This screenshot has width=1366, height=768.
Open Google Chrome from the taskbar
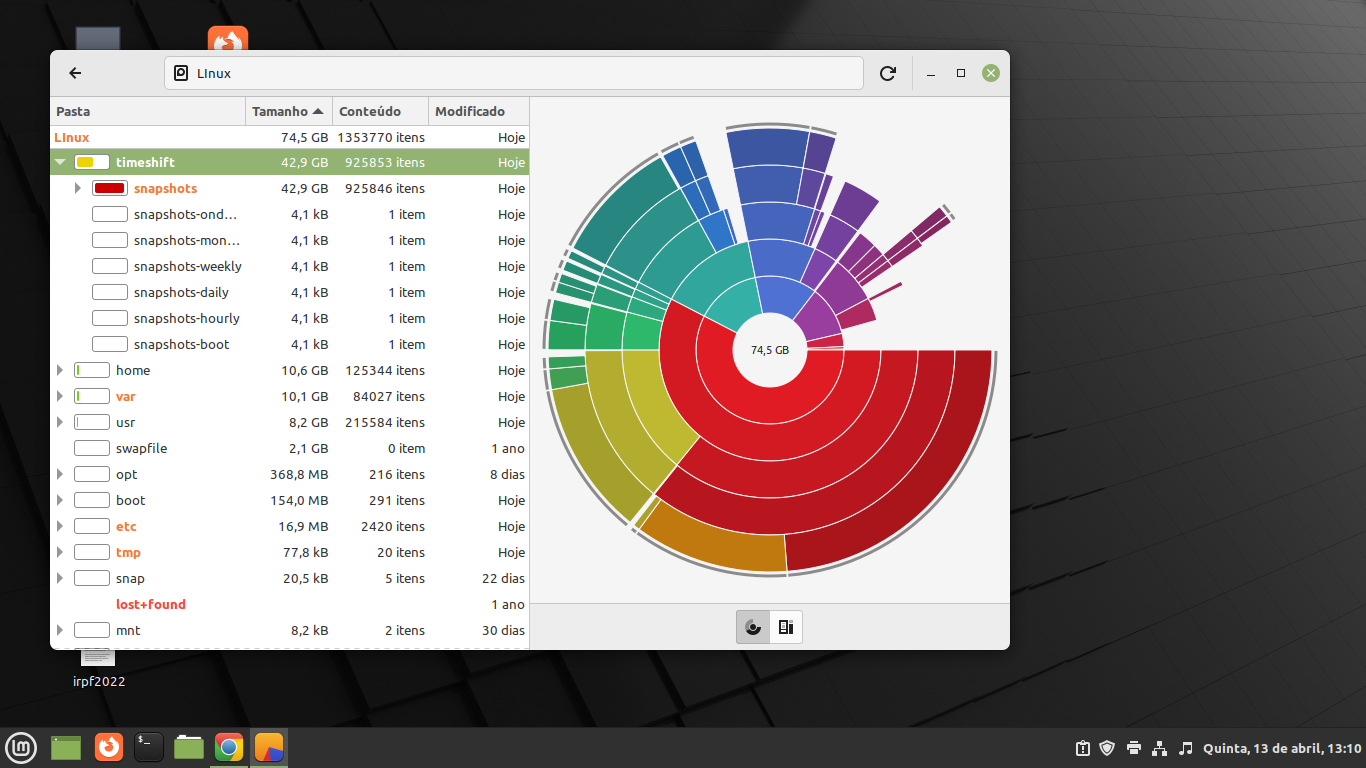(x=229, y=747)
